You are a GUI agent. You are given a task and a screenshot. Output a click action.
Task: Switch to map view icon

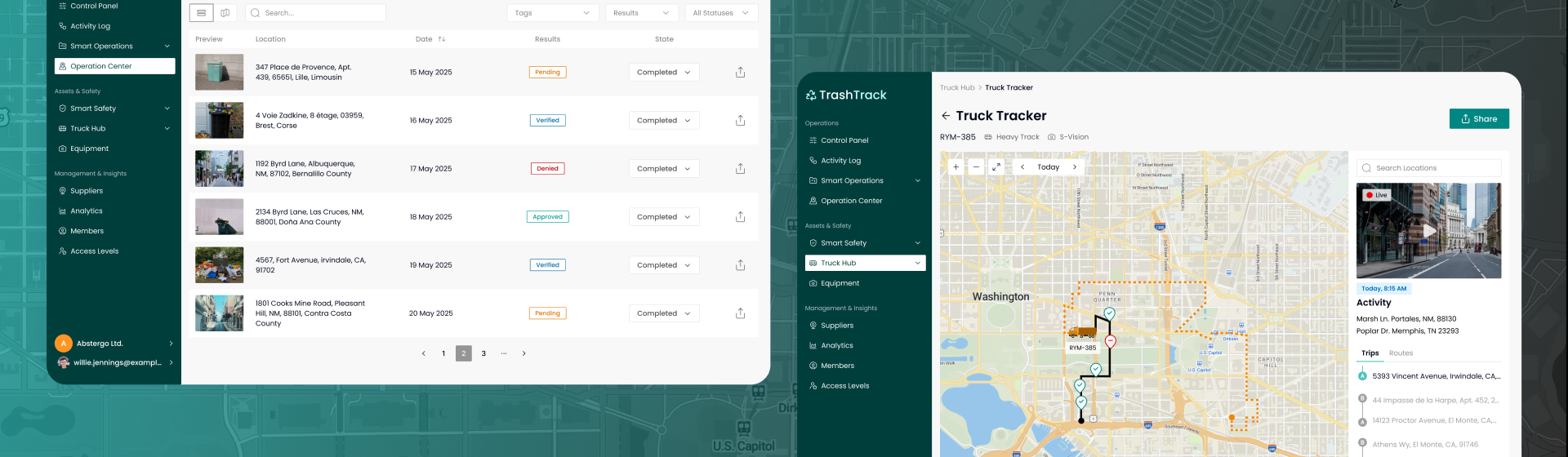tap(225, 13)
